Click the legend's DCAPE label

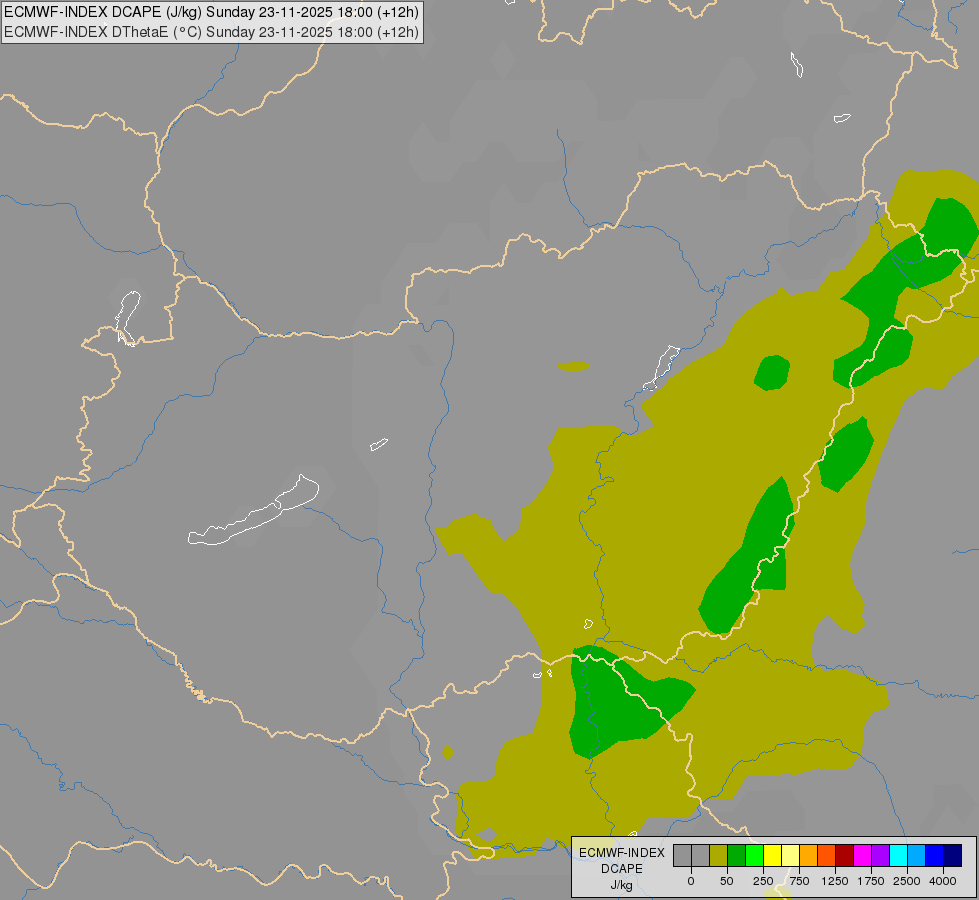(x=622, y=869)
